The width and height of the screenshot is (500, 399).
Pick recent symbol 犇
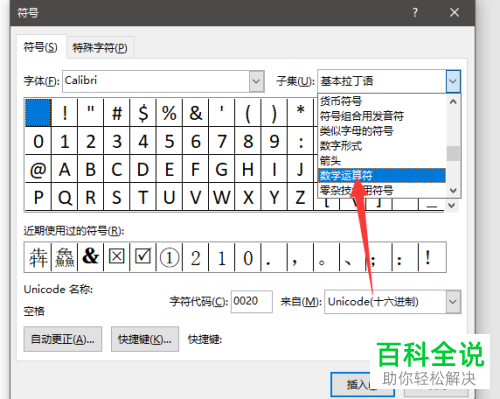pyautogui.click(x=38, y=257)
